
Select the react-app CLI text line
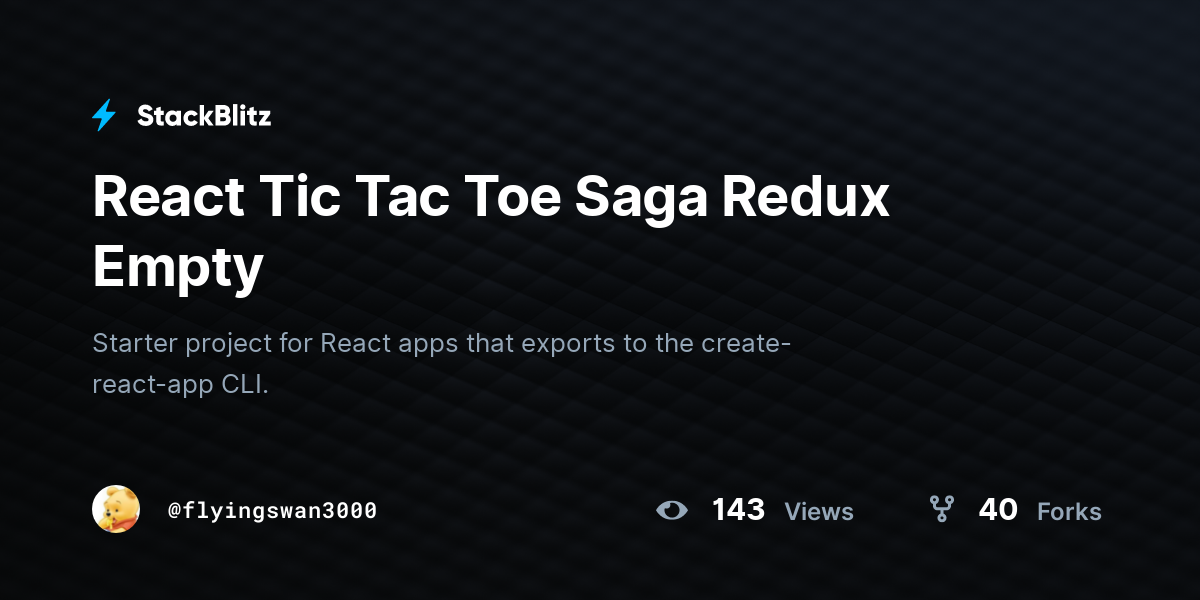tap(181, 386)
